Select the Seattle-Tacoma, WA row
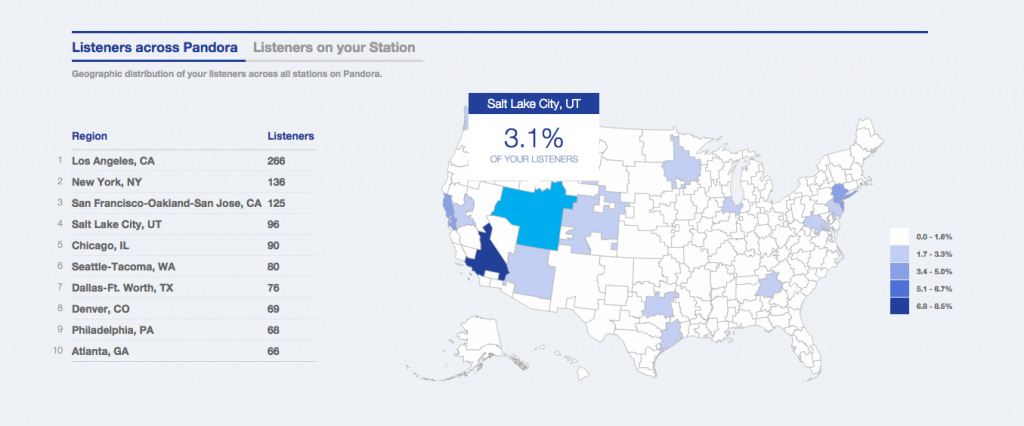The image size is (1024, 426). tap(186, 267)
